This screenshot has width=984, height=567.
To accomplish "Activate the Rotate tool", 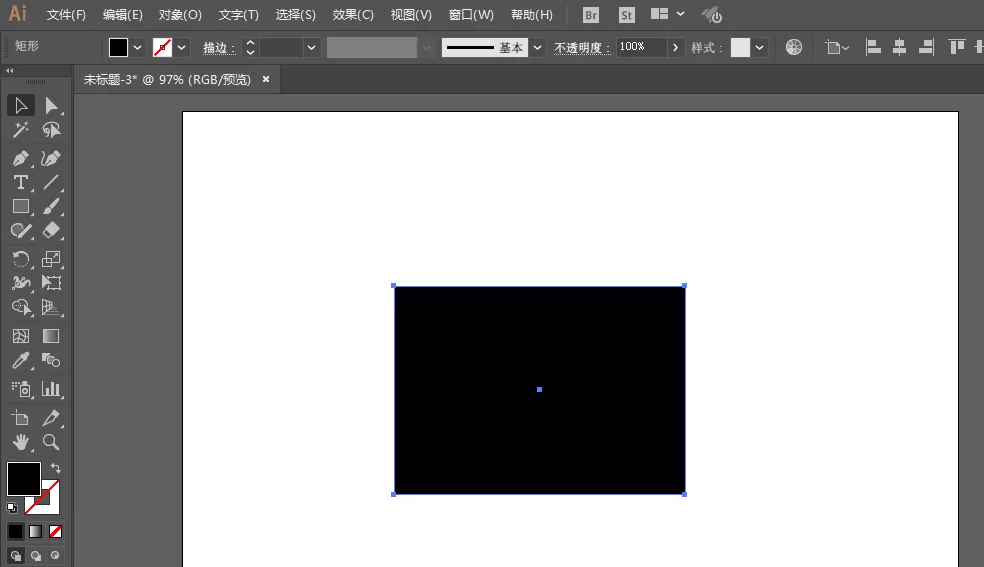I will click(21, 259).
